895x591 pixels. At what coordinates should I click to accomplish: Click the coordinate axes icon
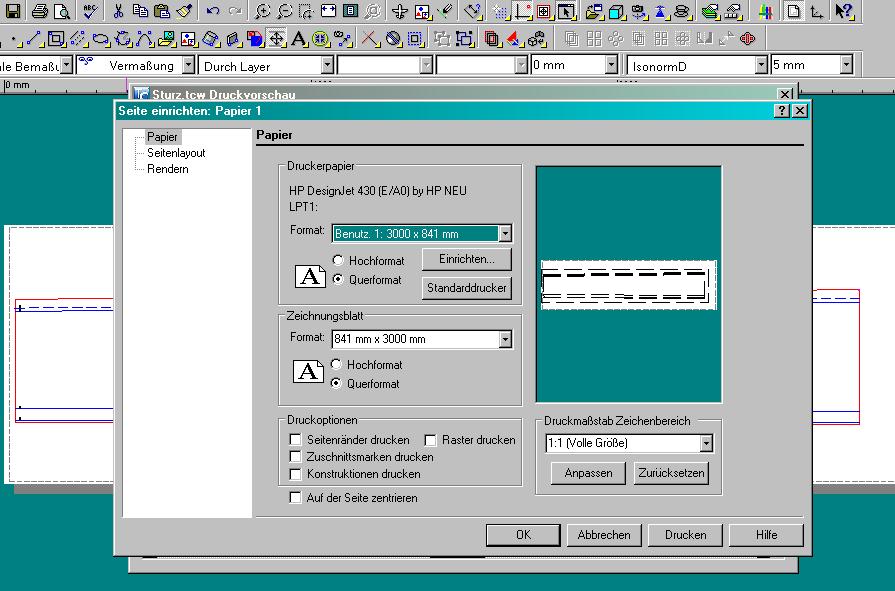pos(817,10)
